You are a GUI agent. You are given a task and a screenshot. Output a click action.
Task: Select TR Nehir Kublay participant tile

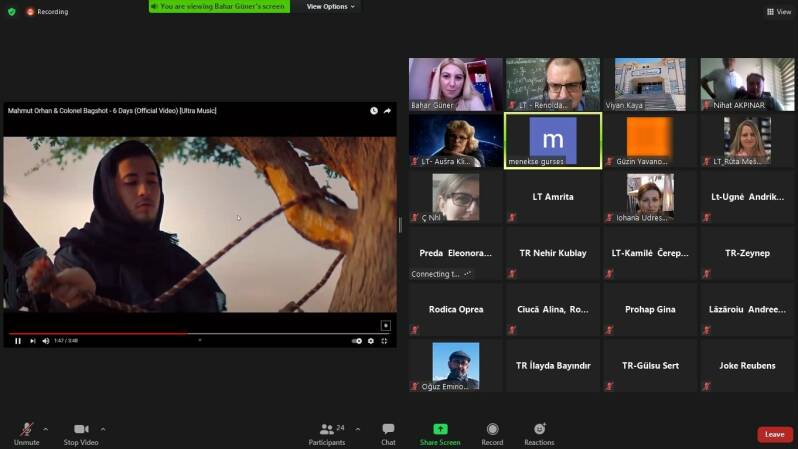pos(553,253)
